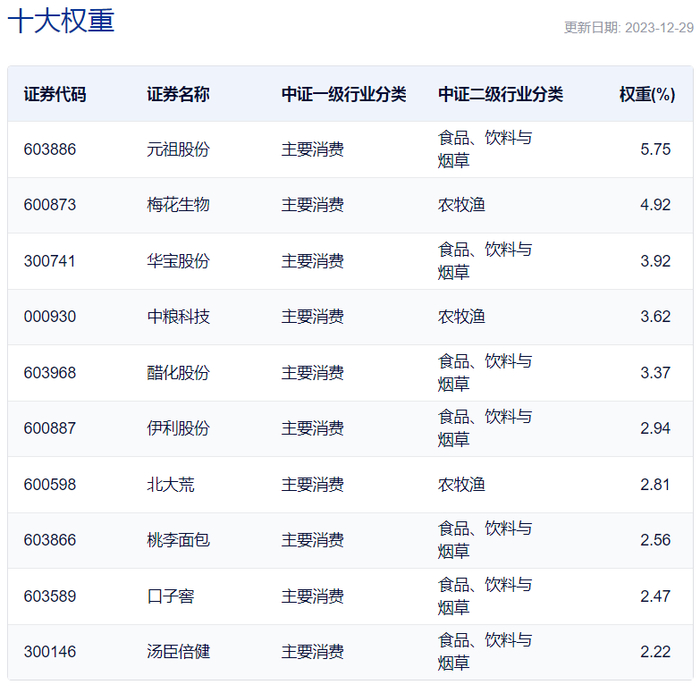Click 主要消费 in the 伊利股份 row
The width and height of the screenshot is (700, 686).
[312, 428]
